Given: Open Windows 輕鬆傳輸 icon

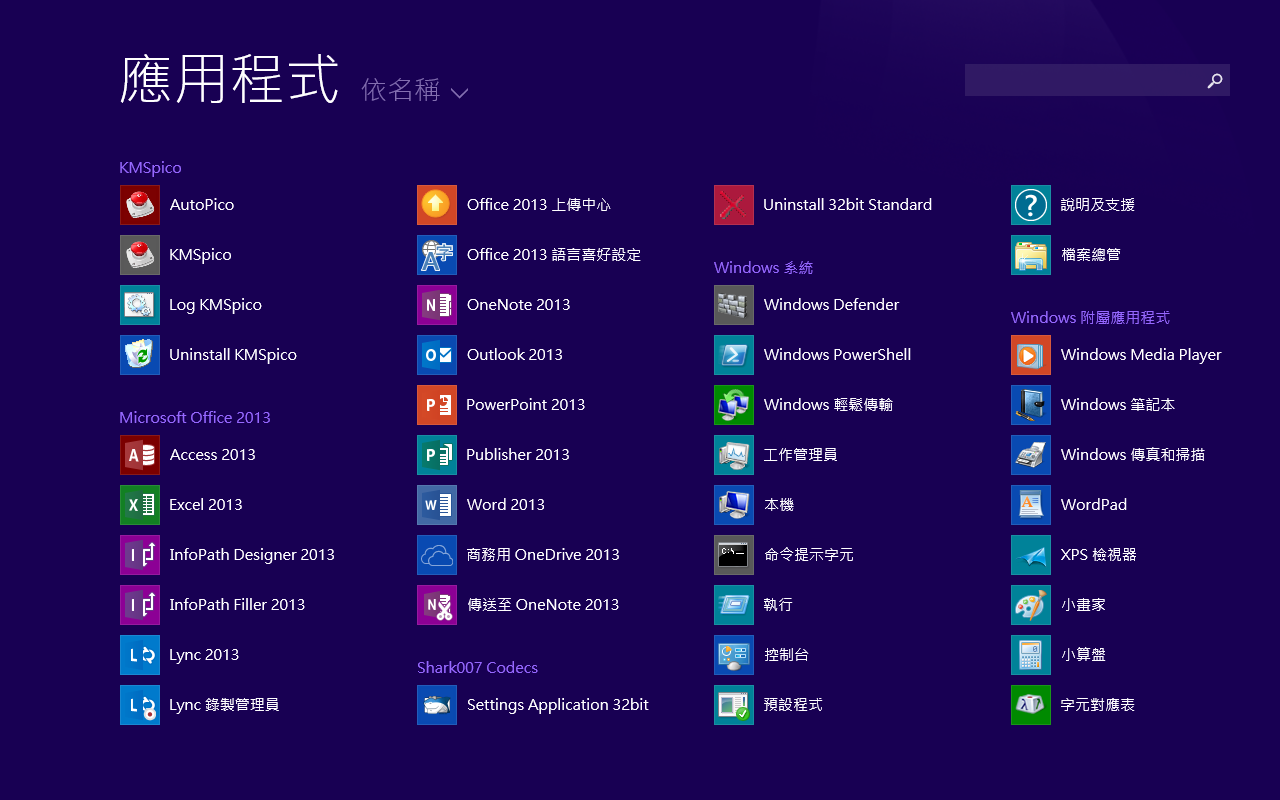Looking at the screenshot, I should click(734, 405).
